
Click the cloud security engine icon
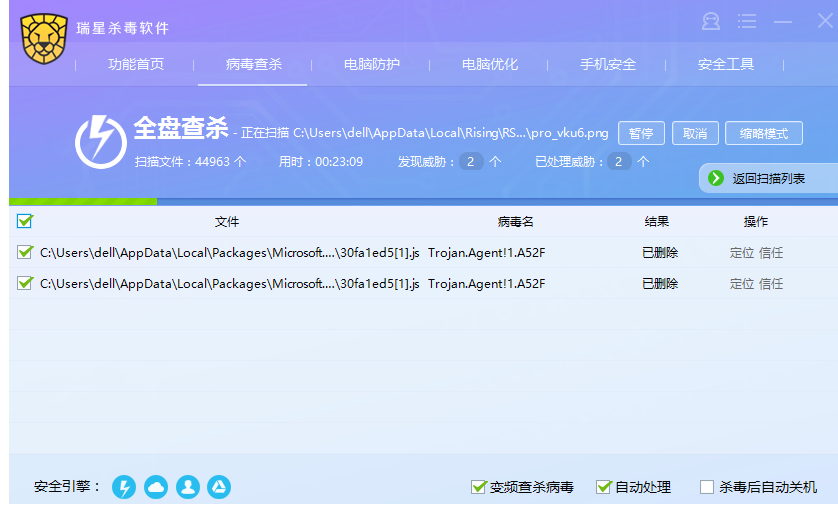pos(156,487)
